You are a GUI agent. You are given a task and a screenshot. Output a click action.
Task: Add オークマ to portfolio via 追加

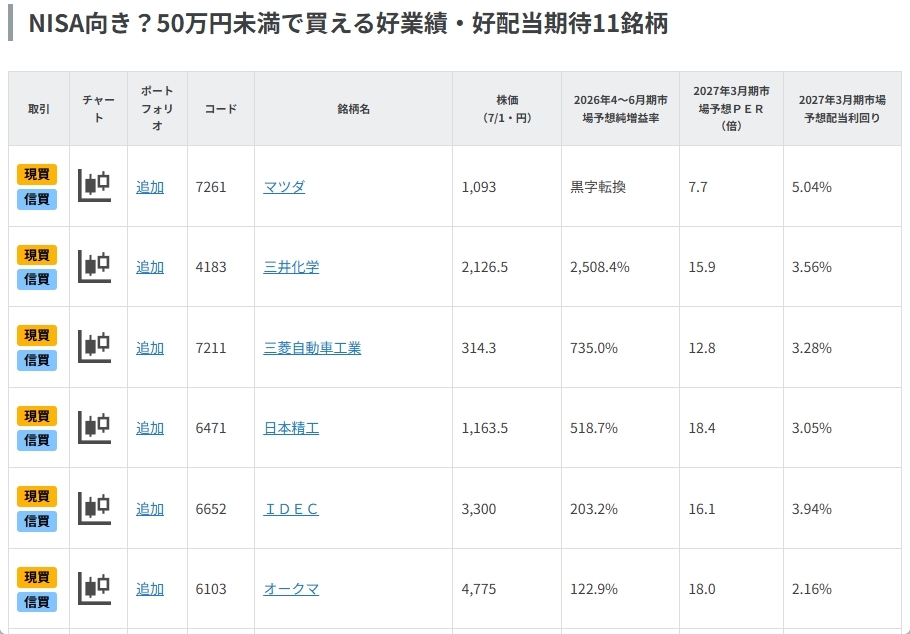coord(150,589)
